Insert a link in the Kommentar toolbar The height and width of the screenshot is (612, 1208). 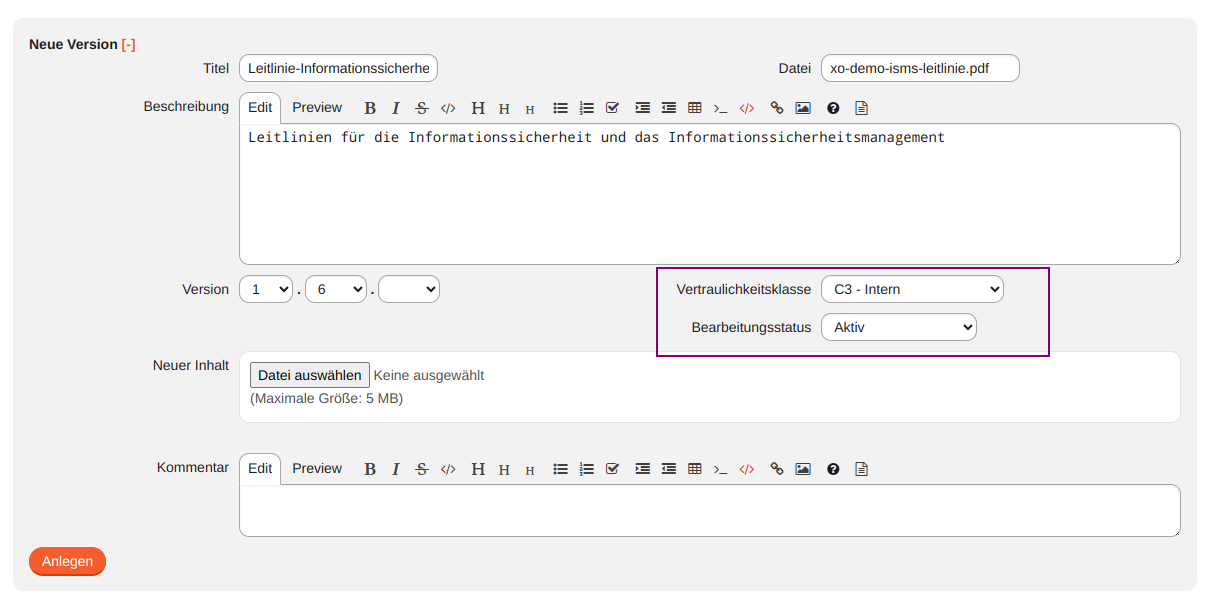coord(777,468)
